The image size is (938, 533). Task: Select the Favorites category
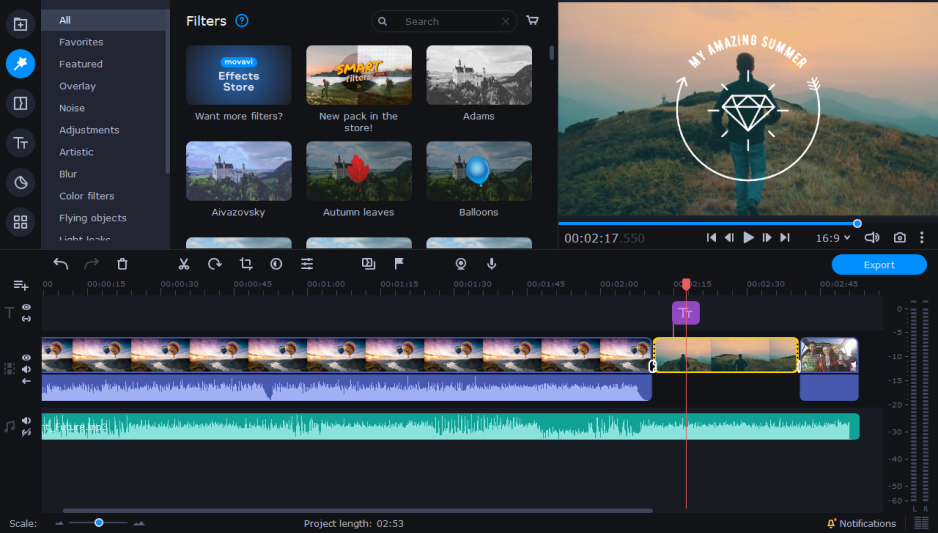pyautogui.click(x=81, y=42)
